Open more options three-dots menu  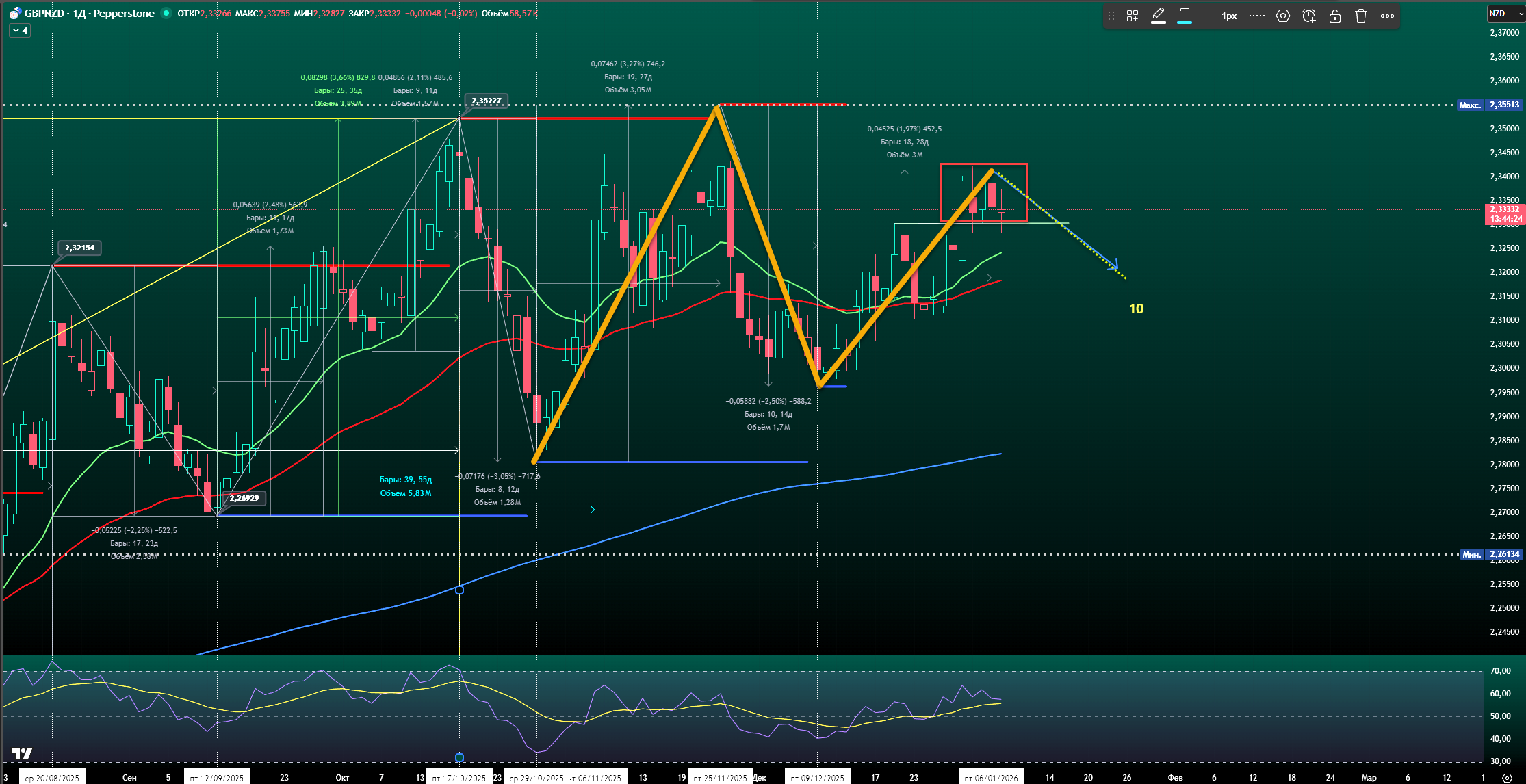click(1387, 16)
